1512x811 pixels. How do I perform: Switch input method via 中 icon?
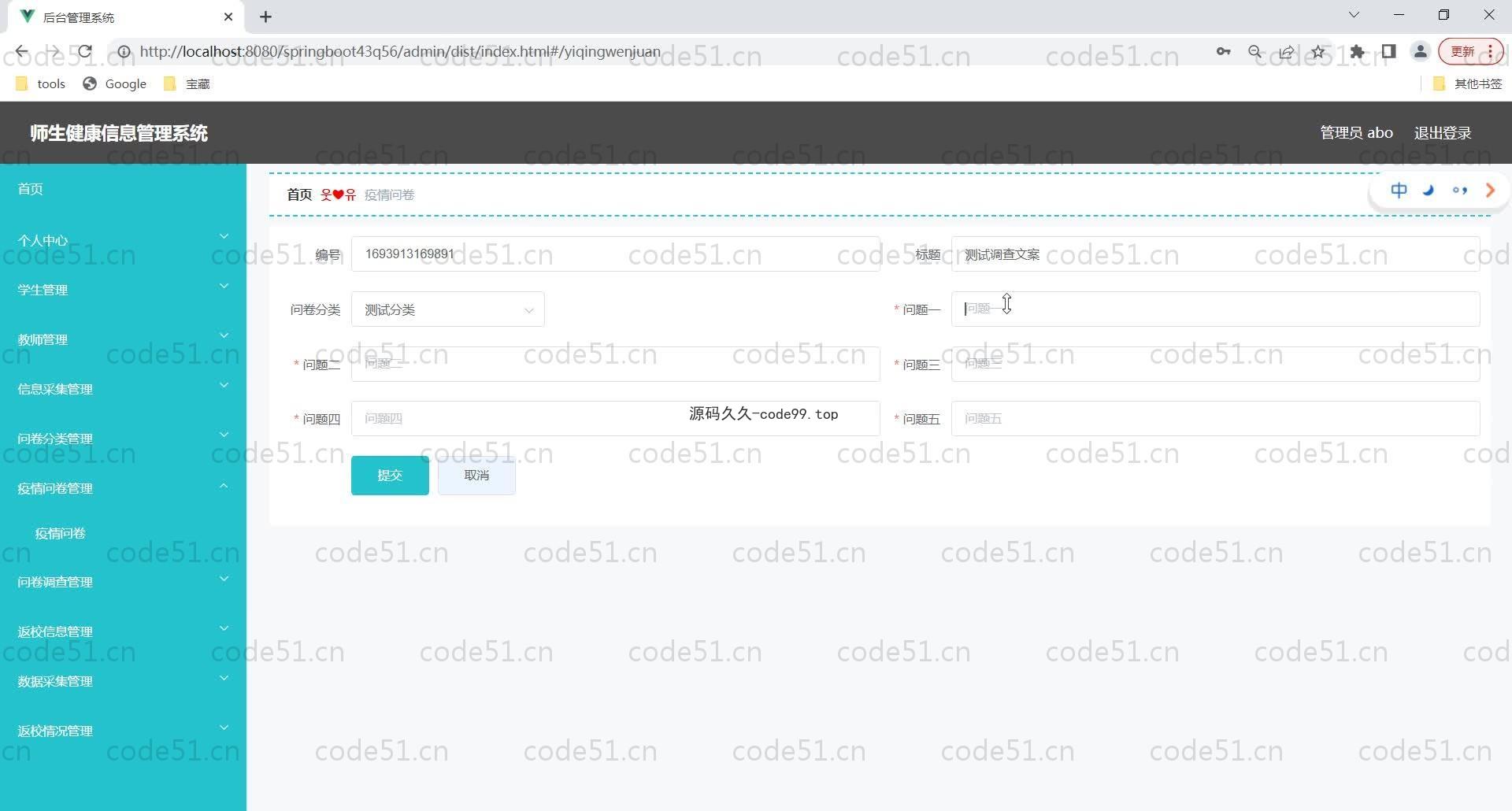point(1399,190)
